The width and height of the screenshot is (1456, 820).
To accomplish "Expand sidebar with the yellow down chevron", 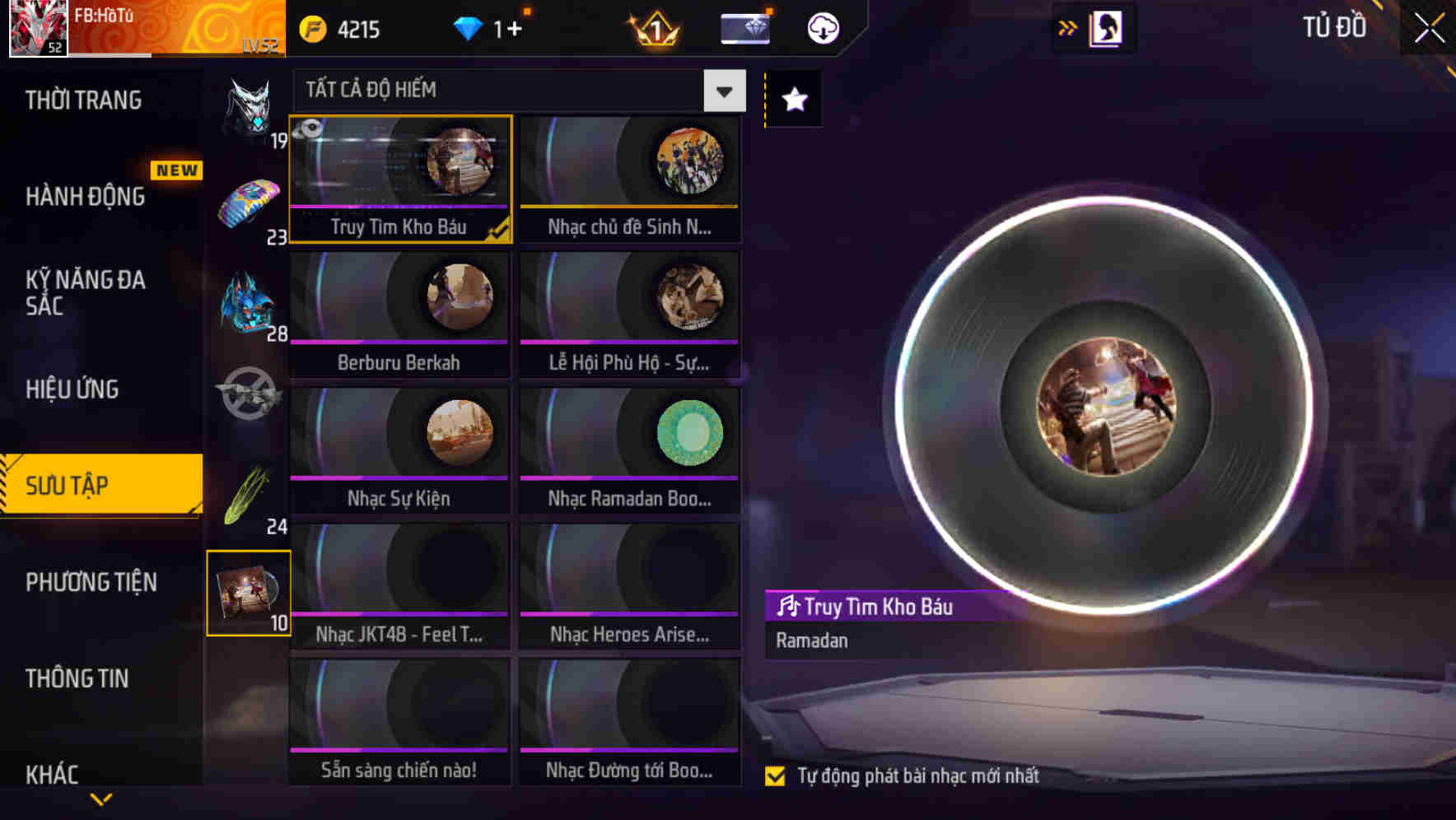I will click(101, 799).
